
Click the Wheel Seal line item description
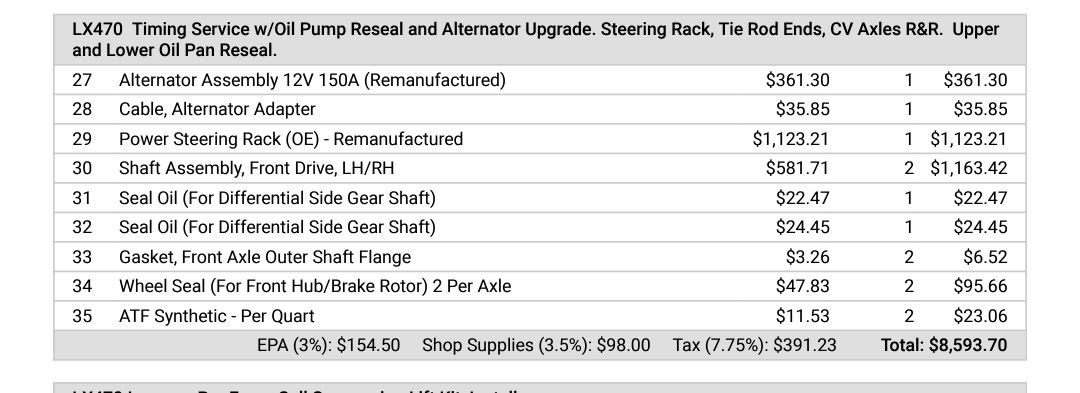tap(315, 286)
